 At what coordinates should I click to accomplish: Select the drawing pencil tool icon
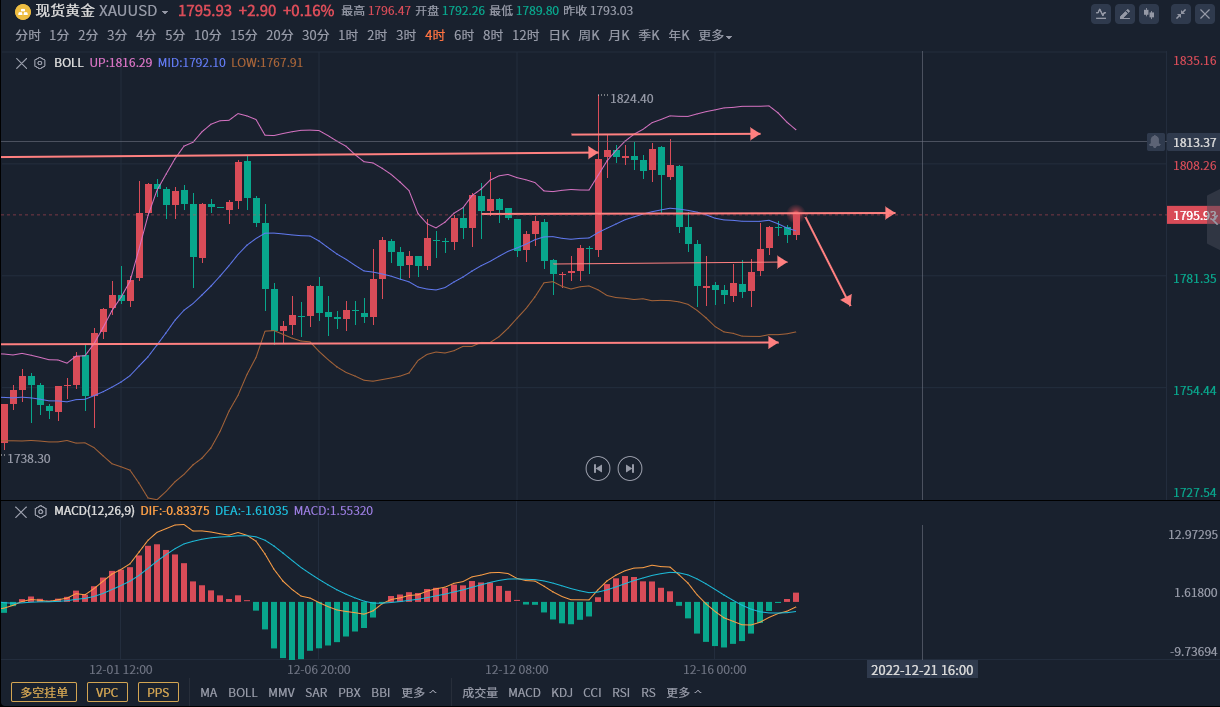tap(1125, 14)
